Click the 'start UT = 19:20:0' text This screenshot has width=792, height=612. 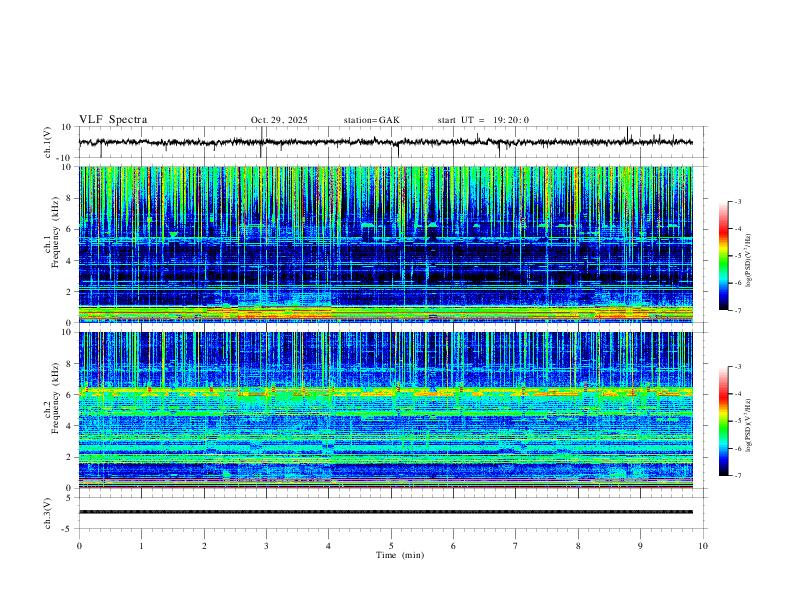click(483, 120)
